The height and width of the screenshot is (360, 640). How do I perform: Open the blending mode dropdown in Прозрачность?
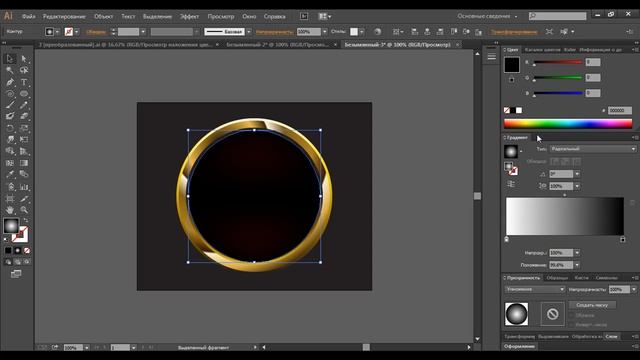tap(535, 289)
